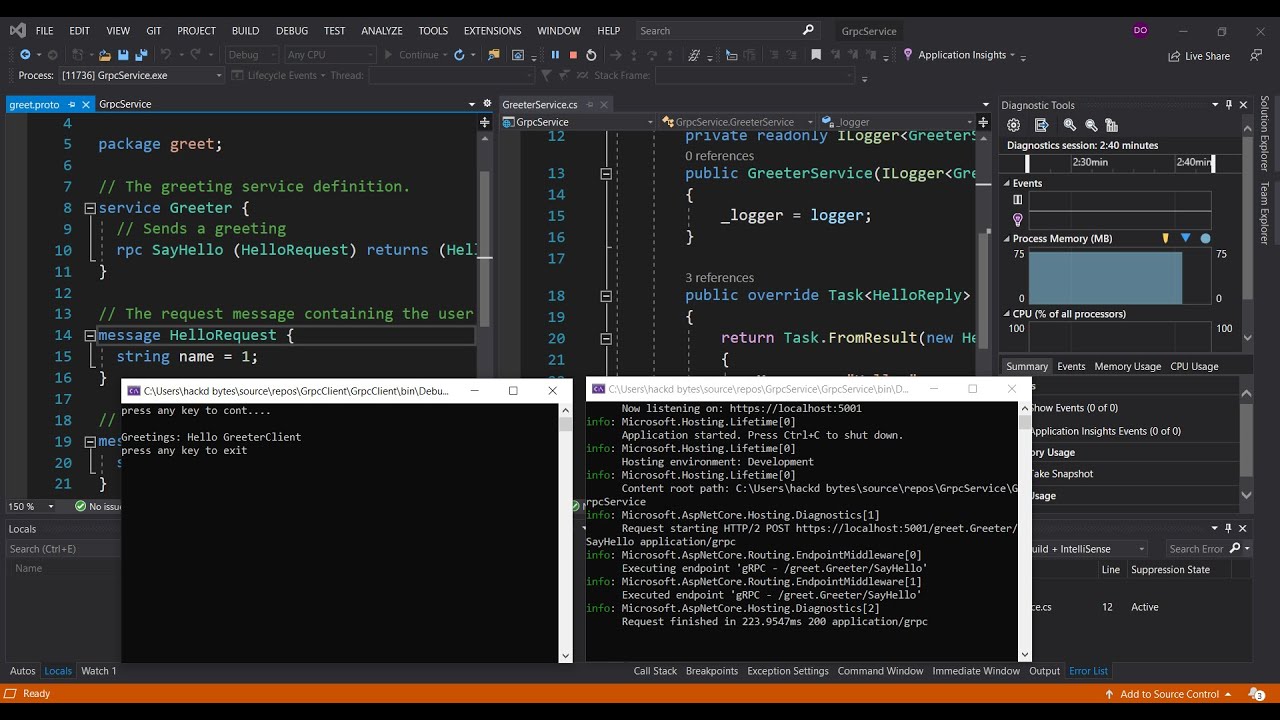Collapse the message HelloRequest block
The image size is (1280, 720).
pos(89,335)
